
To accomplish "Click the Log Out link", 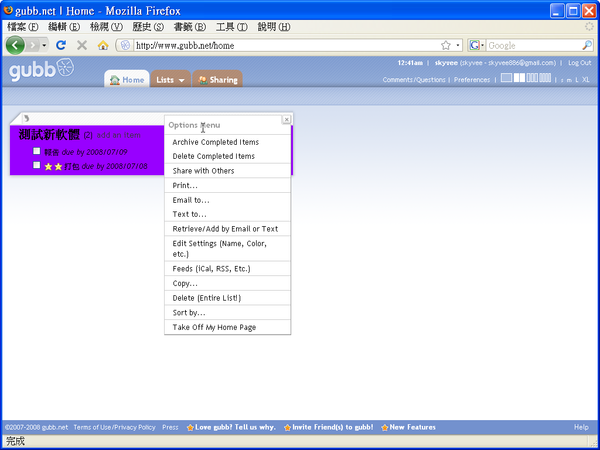I will point(579,63).
